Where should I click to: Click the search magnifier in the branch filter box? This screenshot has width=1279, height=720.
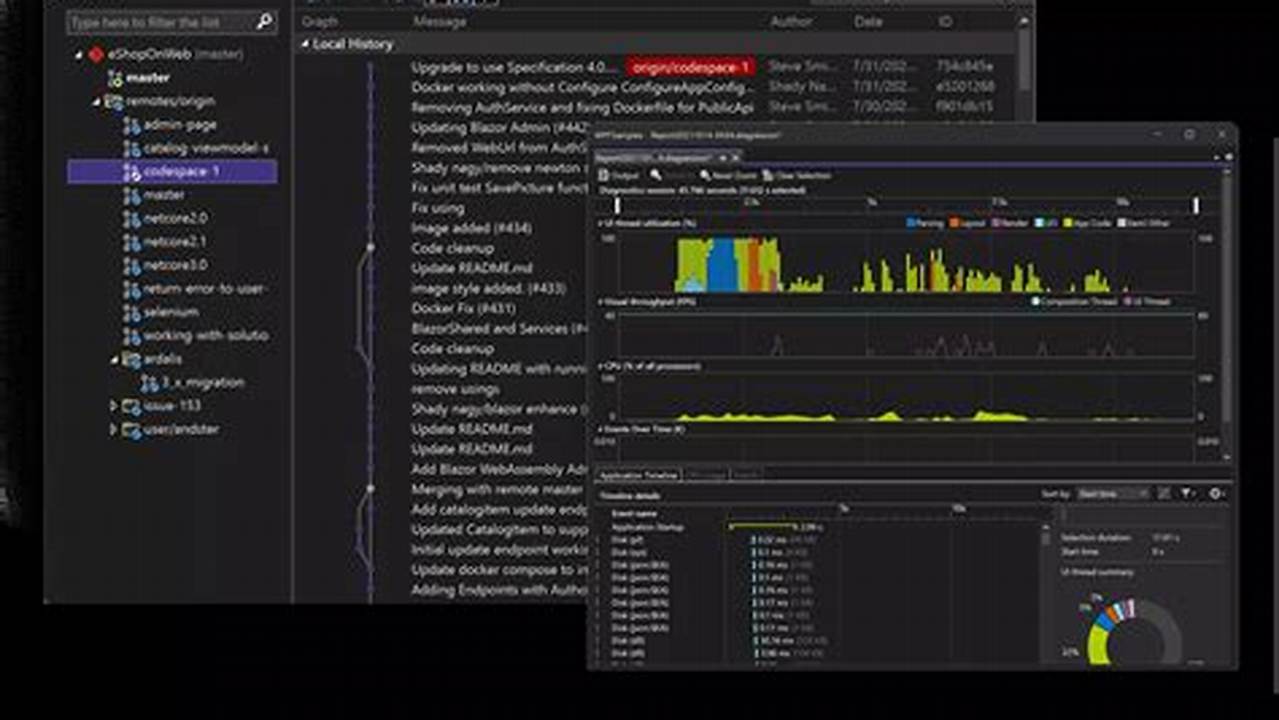pyautogui.click(x=262, y=20)
